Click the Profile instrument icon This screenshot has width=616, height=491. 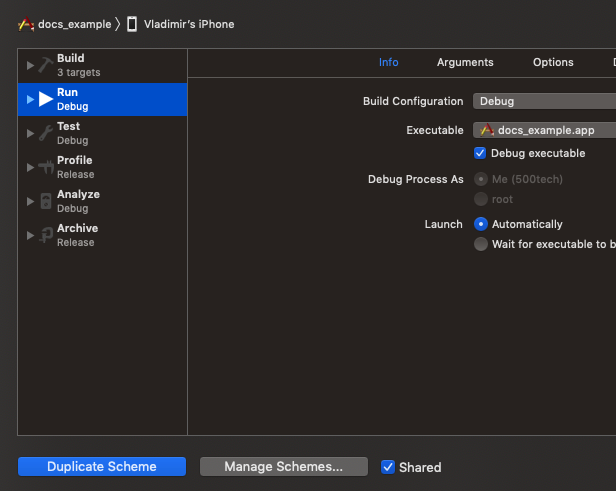click(x=46, y=167)
